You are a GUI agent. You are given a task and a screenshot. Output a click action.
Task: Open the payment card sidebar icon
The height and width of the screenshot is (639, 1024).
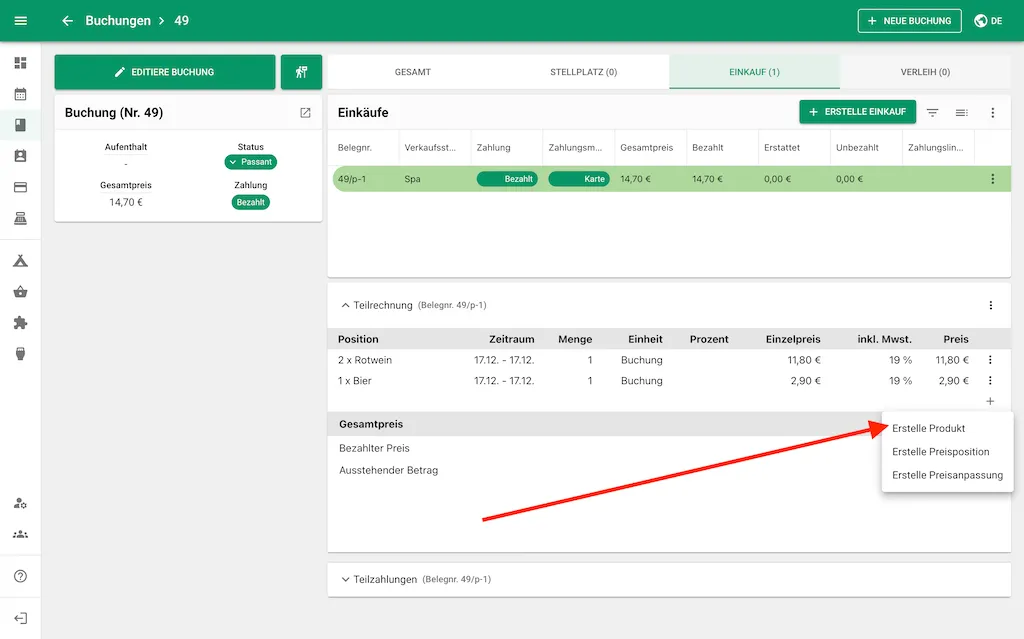pyautogui.click(x=20, y=188)
